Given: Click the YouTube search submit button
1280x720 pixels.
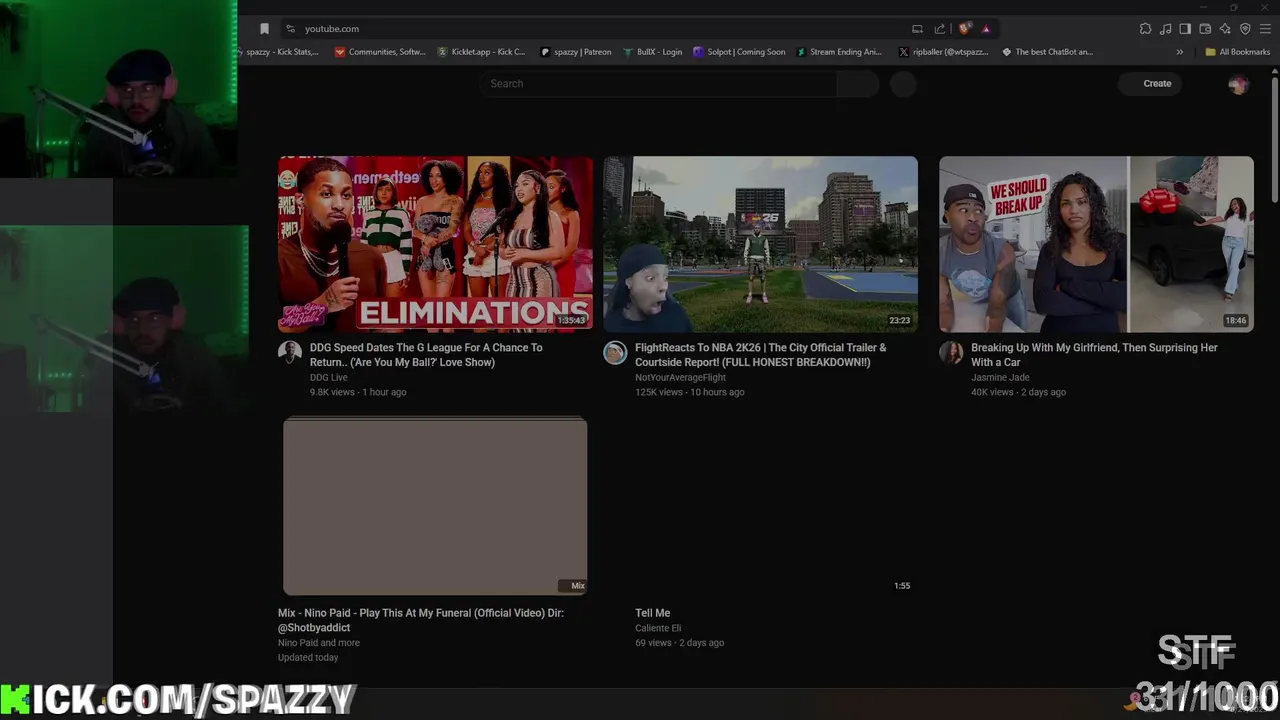Looking at the screenshot, I should pyautogui.click(x=857, y=84).
